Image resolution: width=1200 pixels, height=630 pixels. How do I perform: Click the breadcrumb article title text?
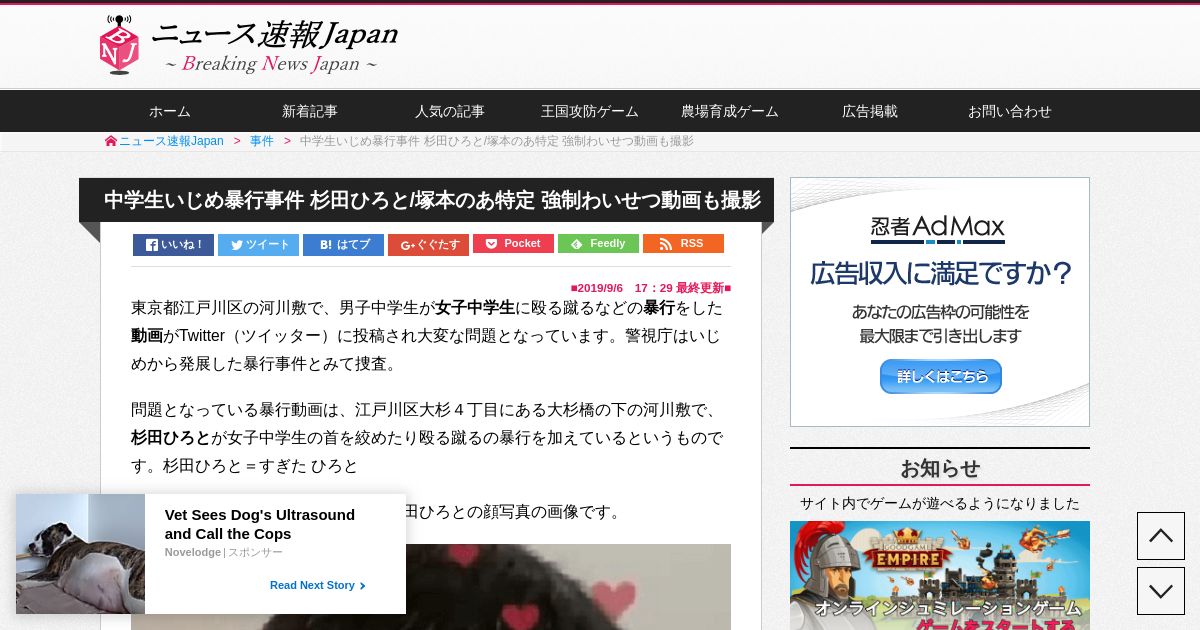(x=497, y=141)
